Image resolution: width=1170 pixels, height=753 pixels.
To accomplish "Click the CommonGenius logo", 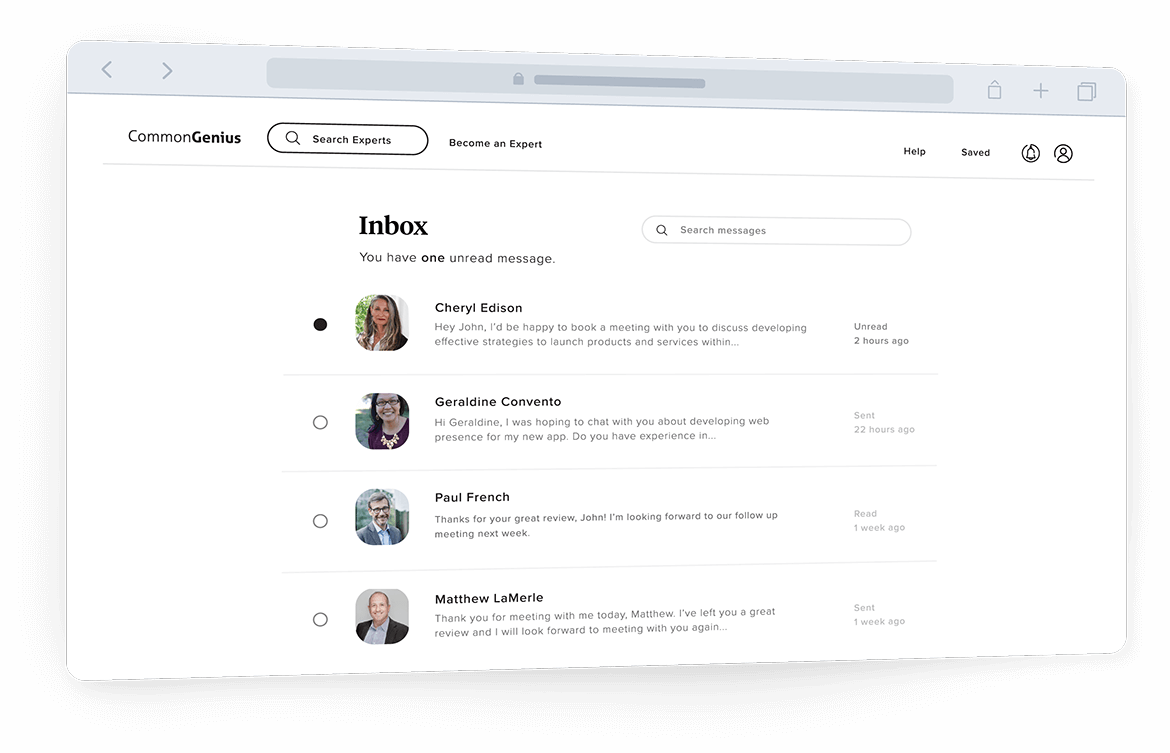I will (x=184, y=137).
